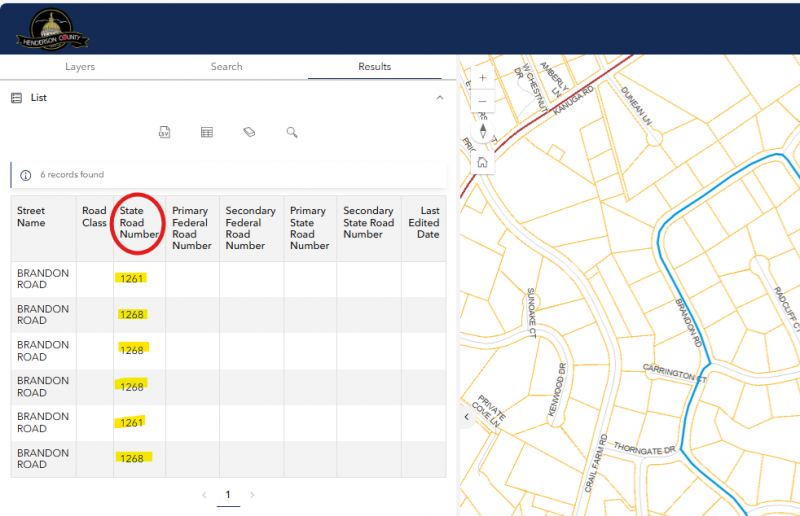Click the SUNOAKE CT map label
This screenshot has height=516, width=800.
click(531, 313)
